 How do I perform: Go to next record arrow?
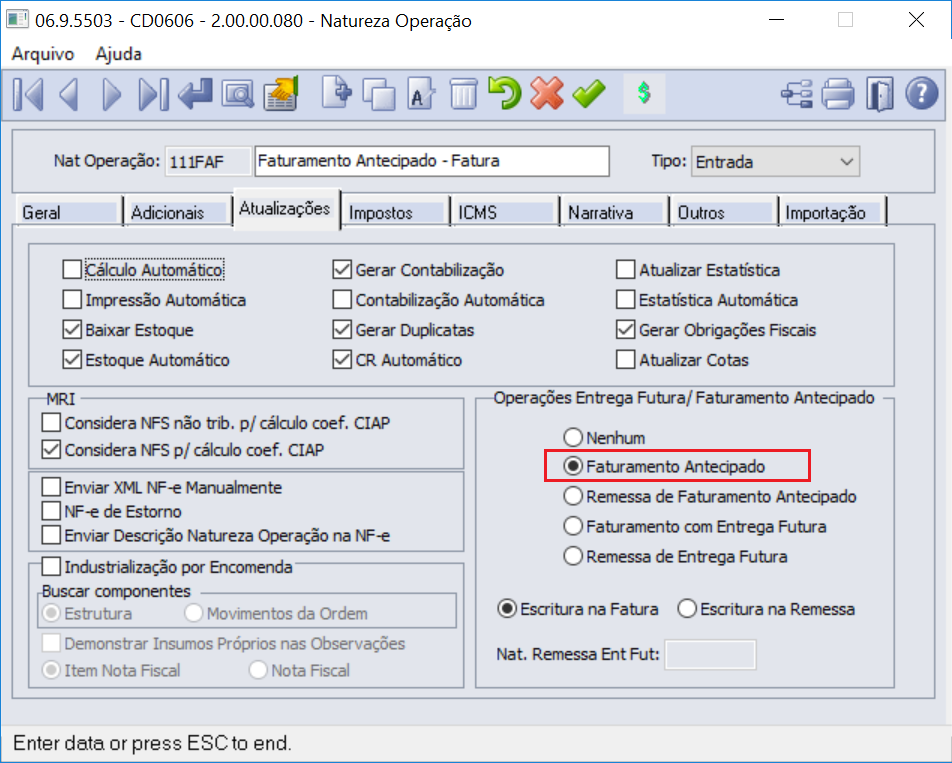point(112,95)
